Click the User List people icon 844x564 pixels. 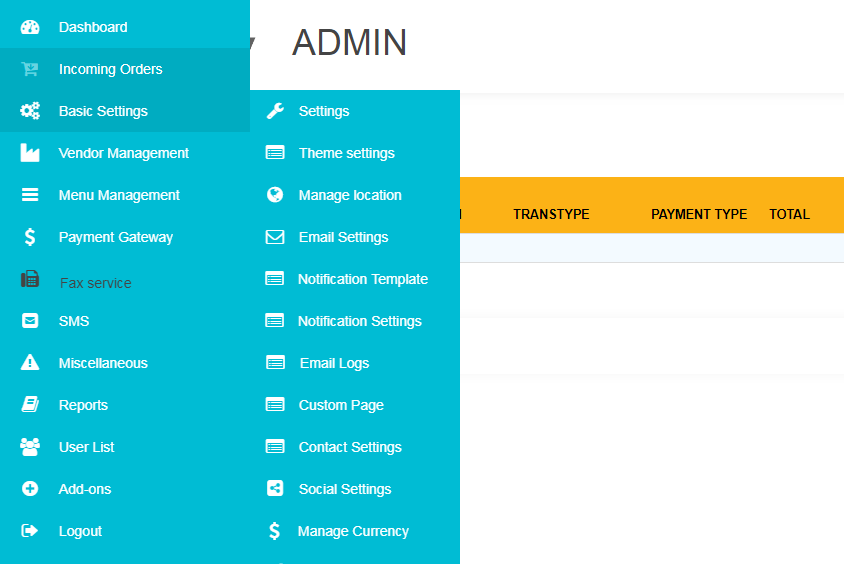[30, 447]
